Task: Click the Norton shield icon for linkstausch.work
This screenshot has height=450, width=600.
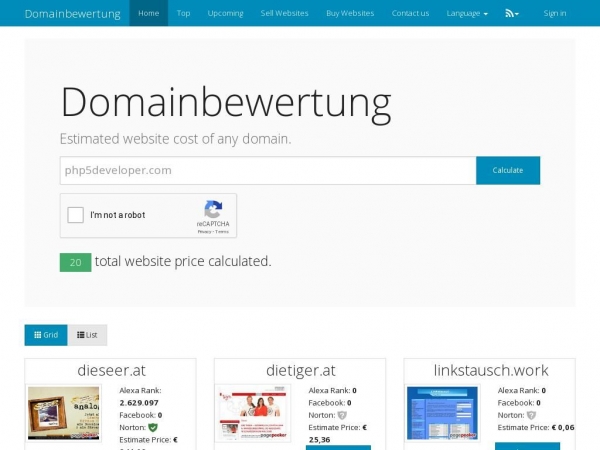Action: point(531,415)
